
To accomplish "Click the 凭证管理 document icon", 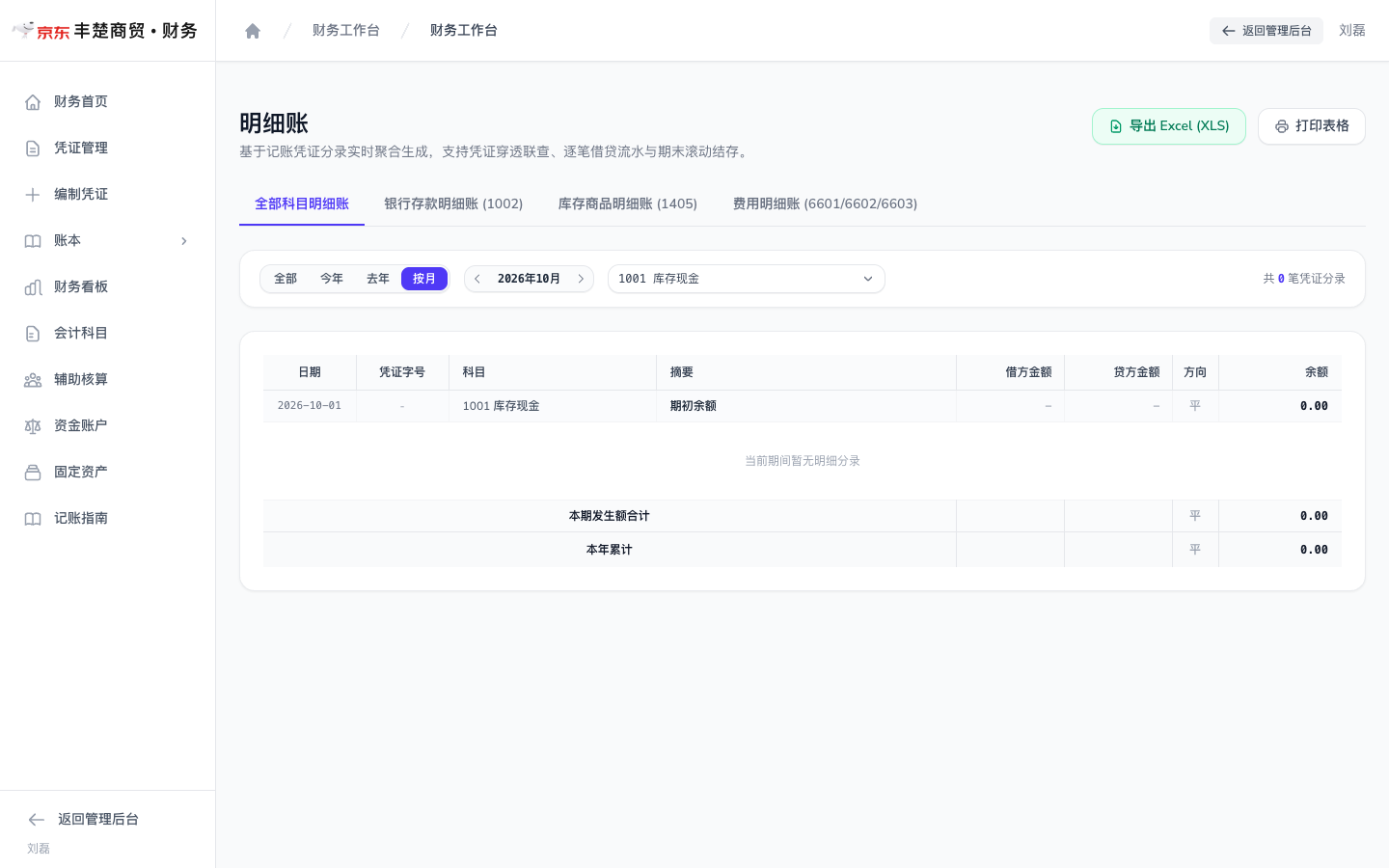I will click(x=33, y=149).
